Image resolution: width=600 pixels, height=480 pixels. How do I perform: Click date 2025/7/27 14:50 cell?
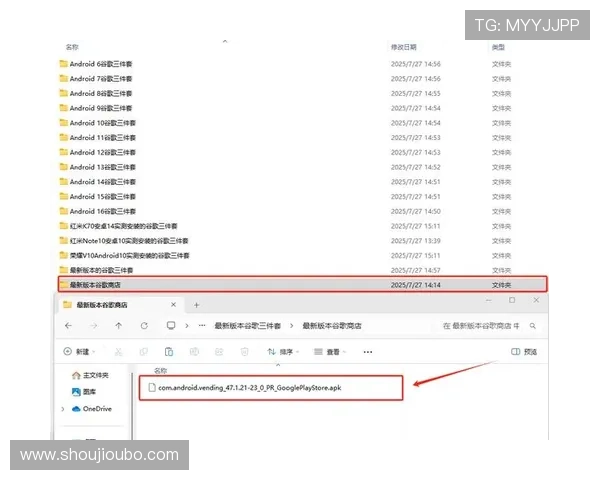pyautogui.click(x=416, y=211)
